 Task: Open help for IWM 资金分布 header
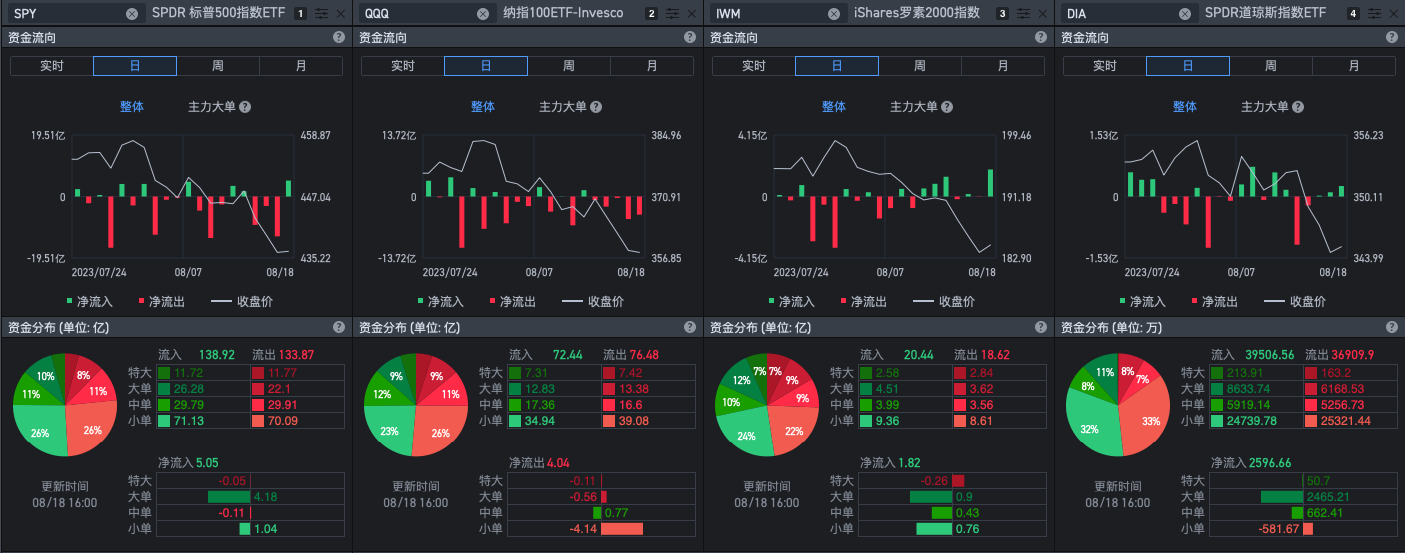[1040, 327]
